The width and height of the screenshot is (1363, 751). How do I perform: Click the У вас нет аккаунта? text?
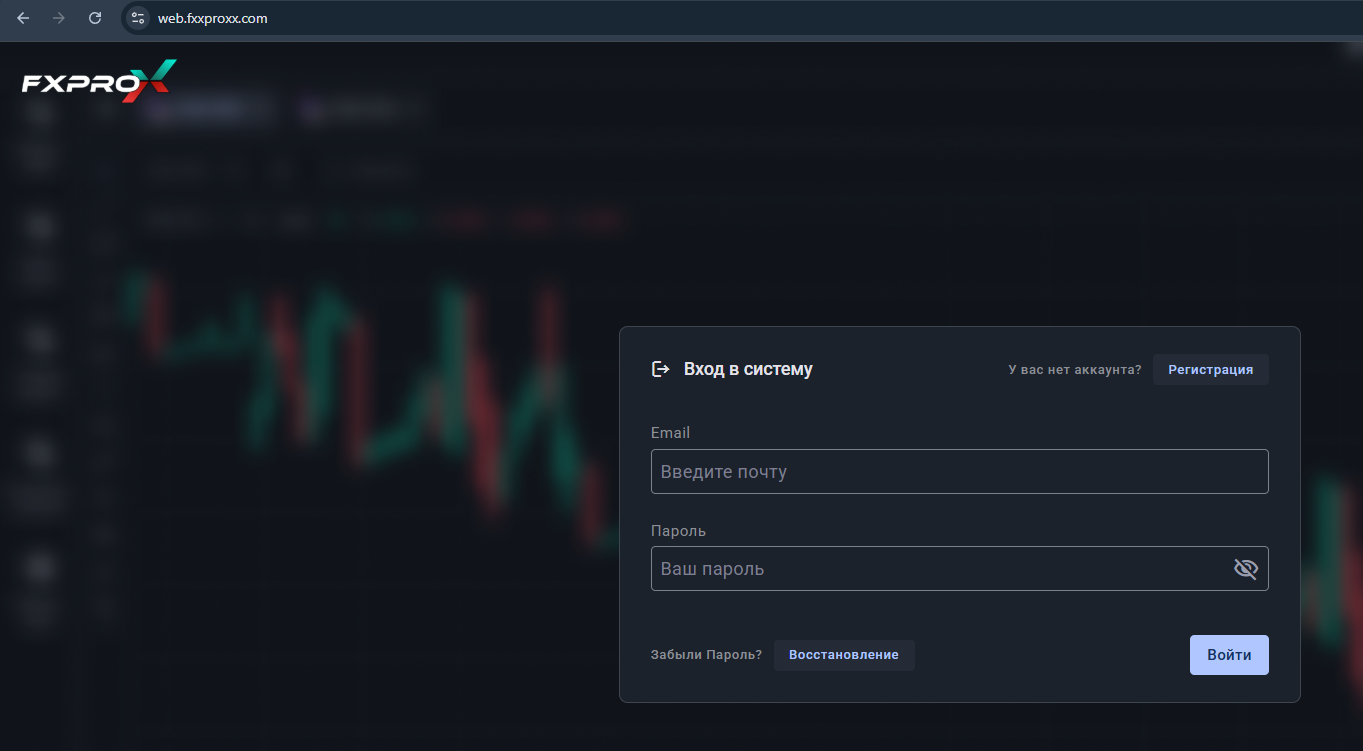pyautogui.click(x=1075, y=370)
